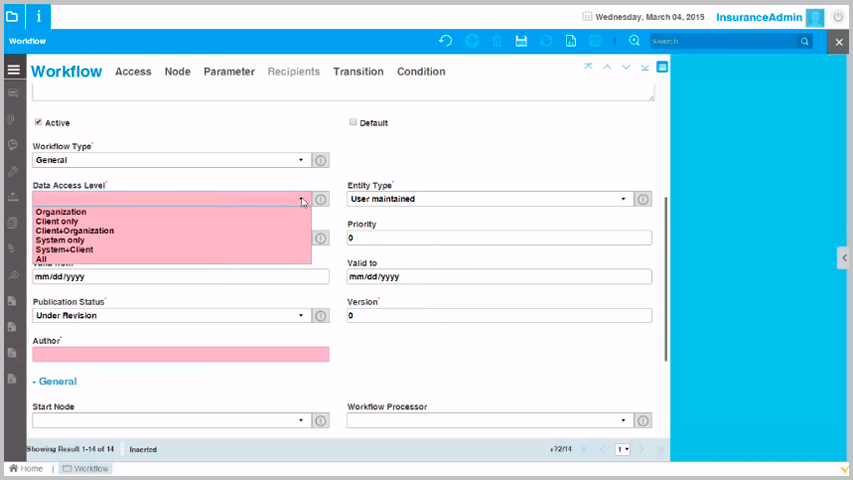This screenshot has height=480, width=853.
Task: Click the InsuranceAdmin username link
Action: 759,17
